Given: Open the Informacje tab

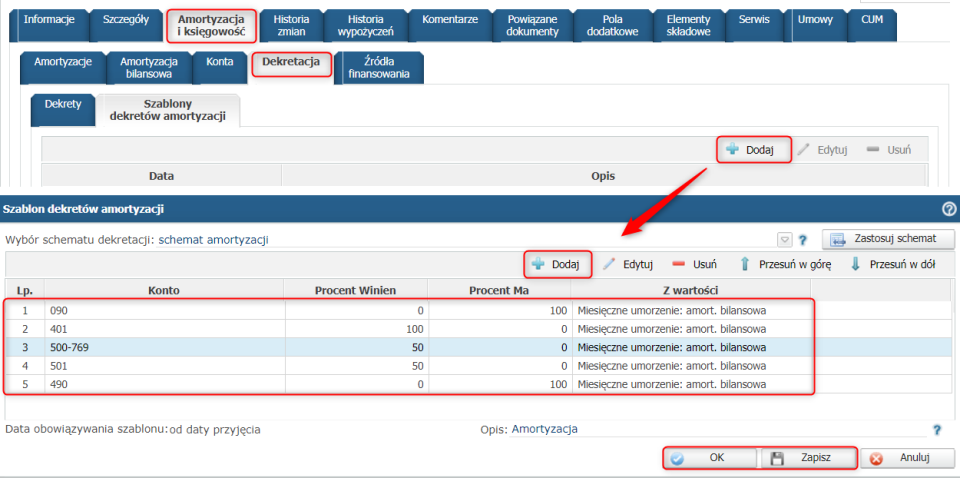Looking at the screenshot, I should [x=49, y=24].
